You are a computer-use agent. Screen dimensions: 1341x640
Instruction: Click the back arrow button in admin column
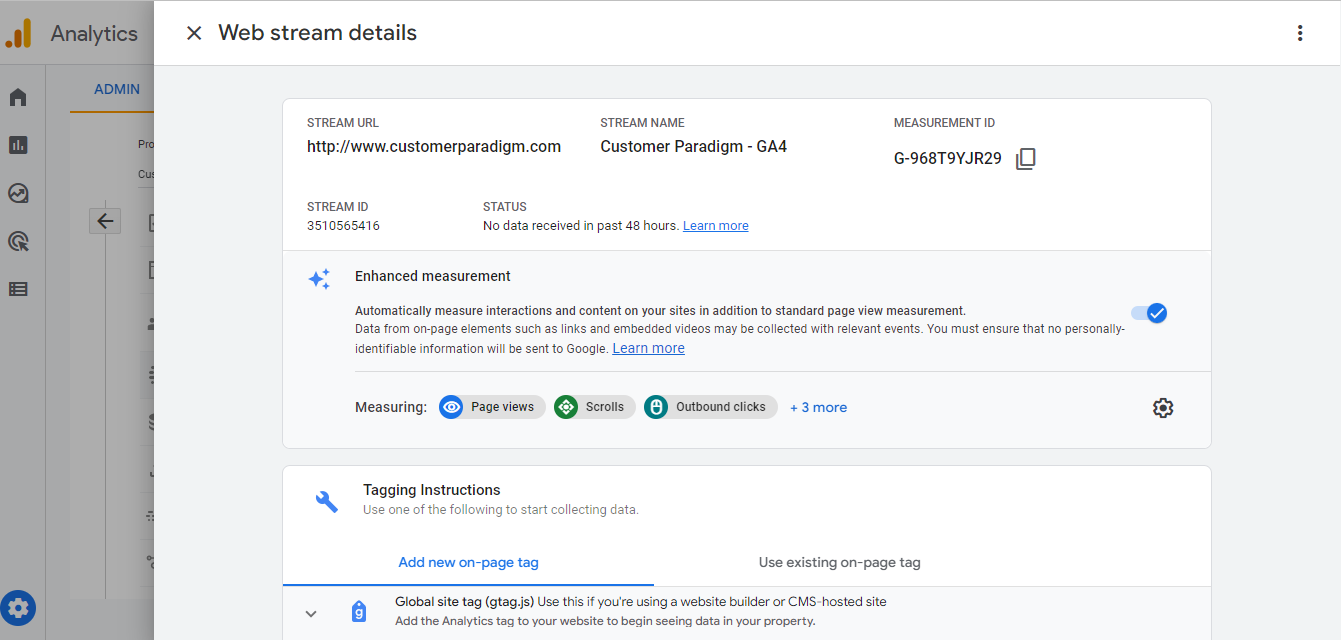pos(105,221)
